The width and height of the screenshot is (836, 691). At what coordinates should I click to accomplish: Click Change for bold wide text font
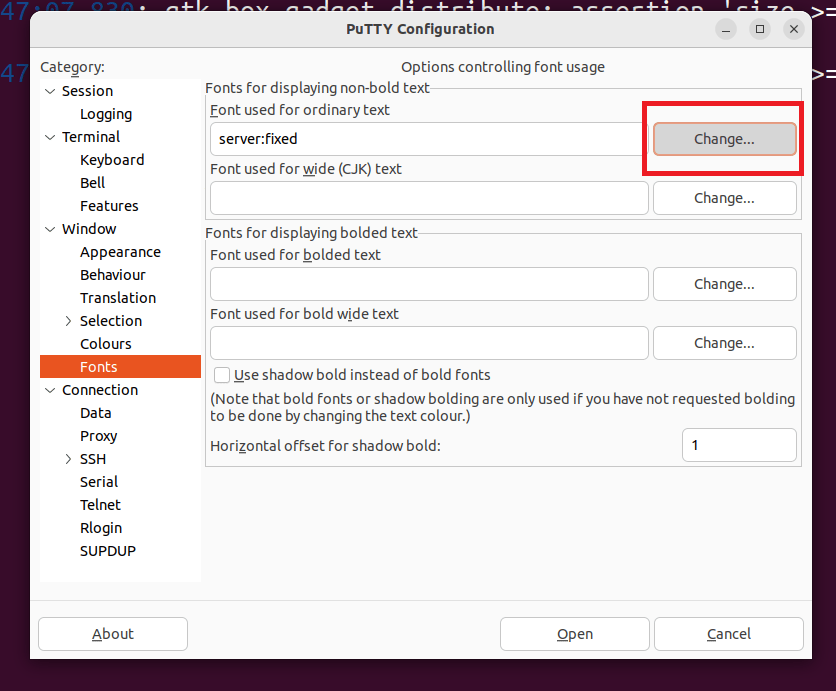pyautogui.click(x=725, y=343)
